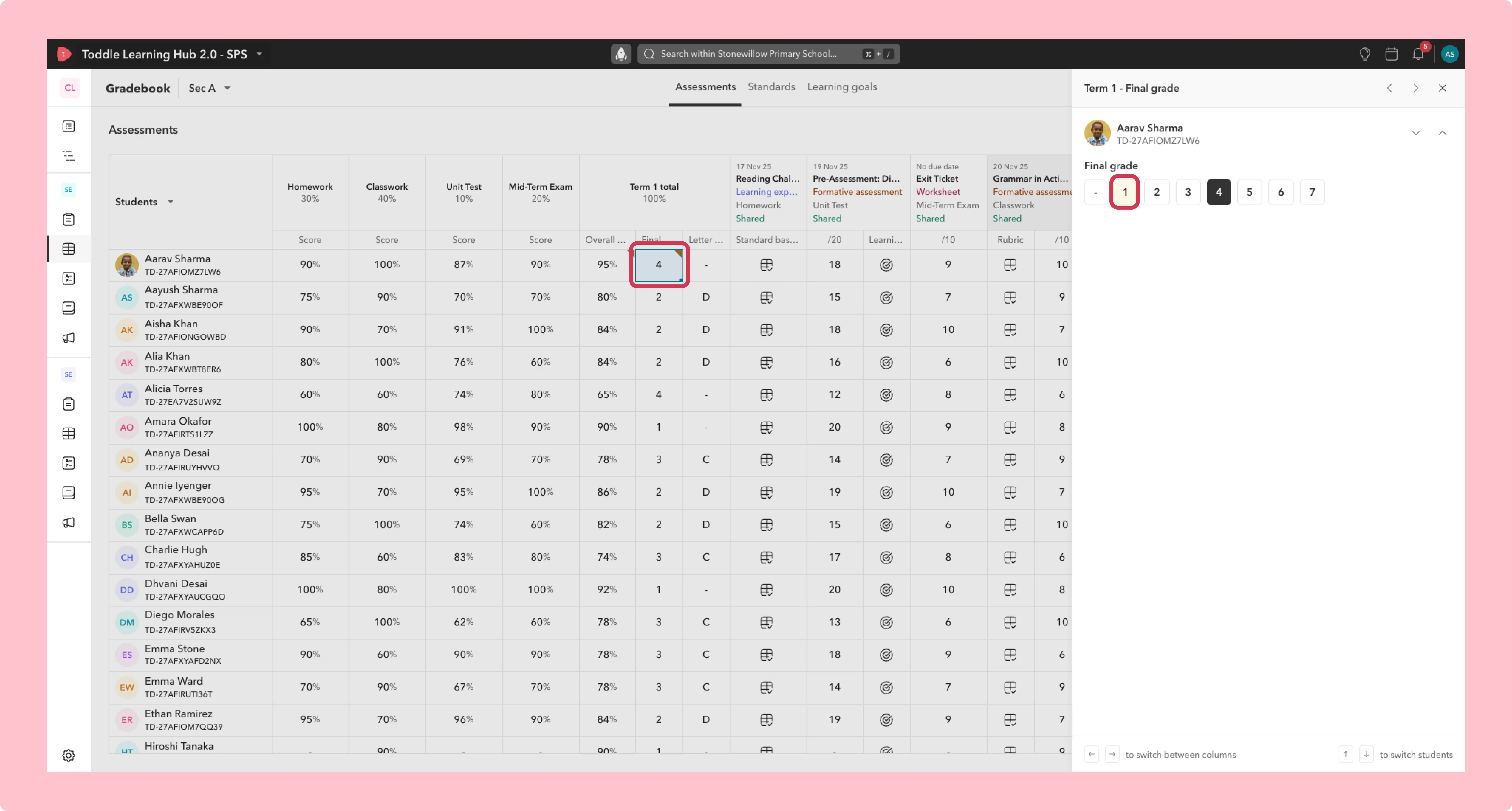Image resolution: width=1512 pixels, height=811 pixels.
Task: Select the dash no-grade option
Action: 1095,192
